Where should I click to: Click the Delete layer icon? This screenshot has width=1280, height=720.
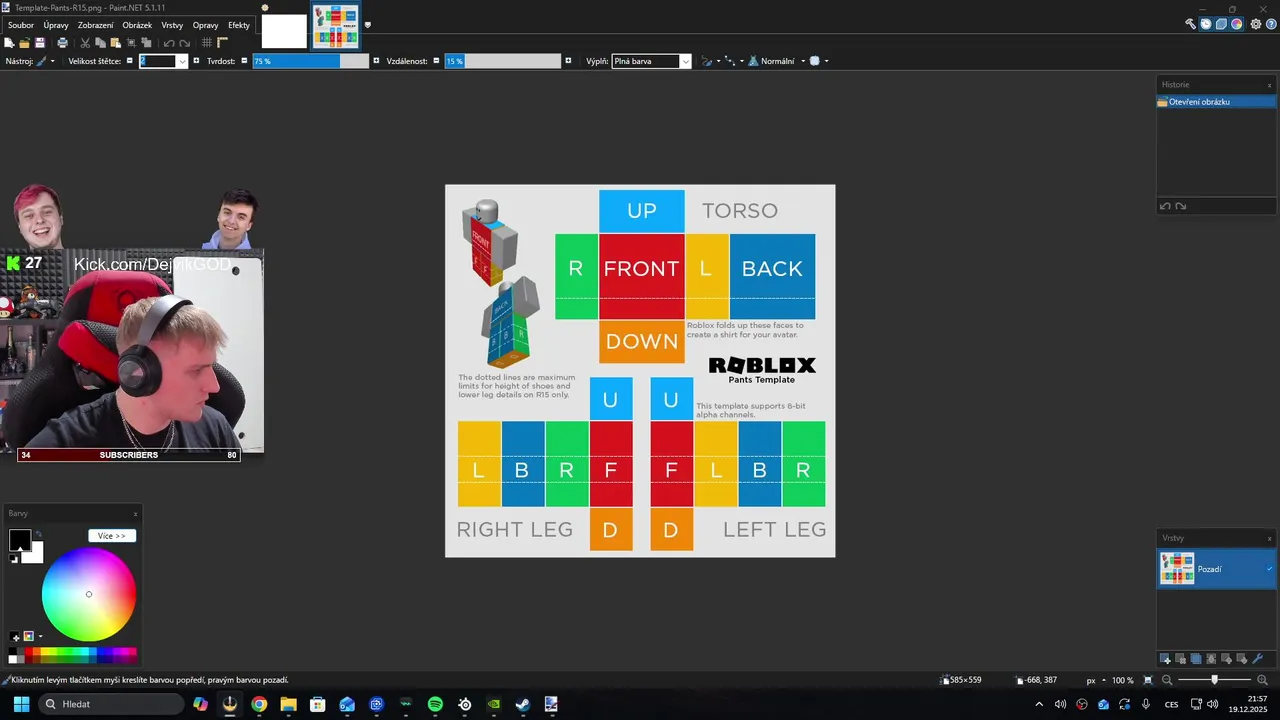[1181, 658]
